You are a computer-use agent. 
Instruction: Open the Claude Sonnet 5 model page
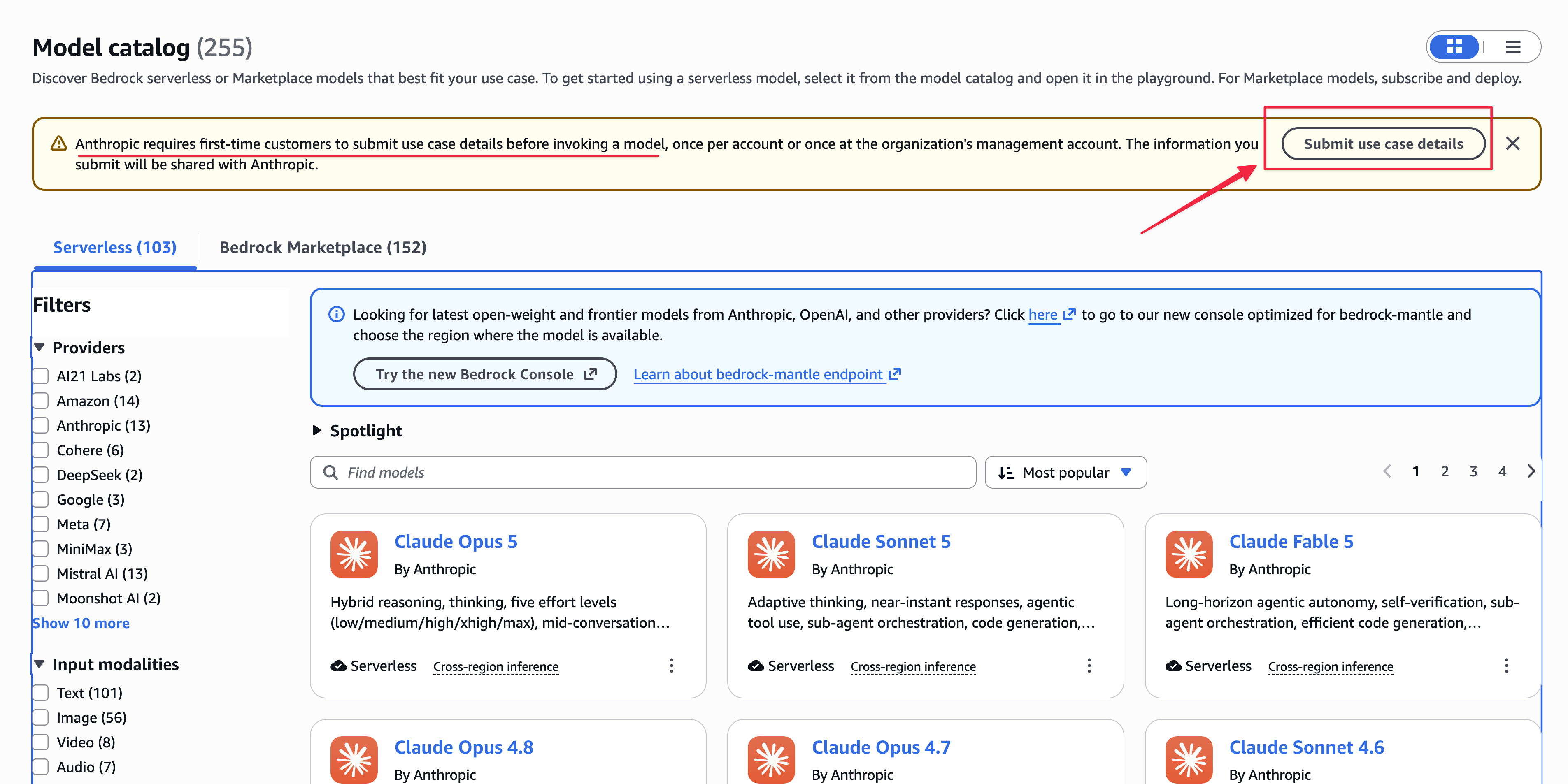point(881,541)
